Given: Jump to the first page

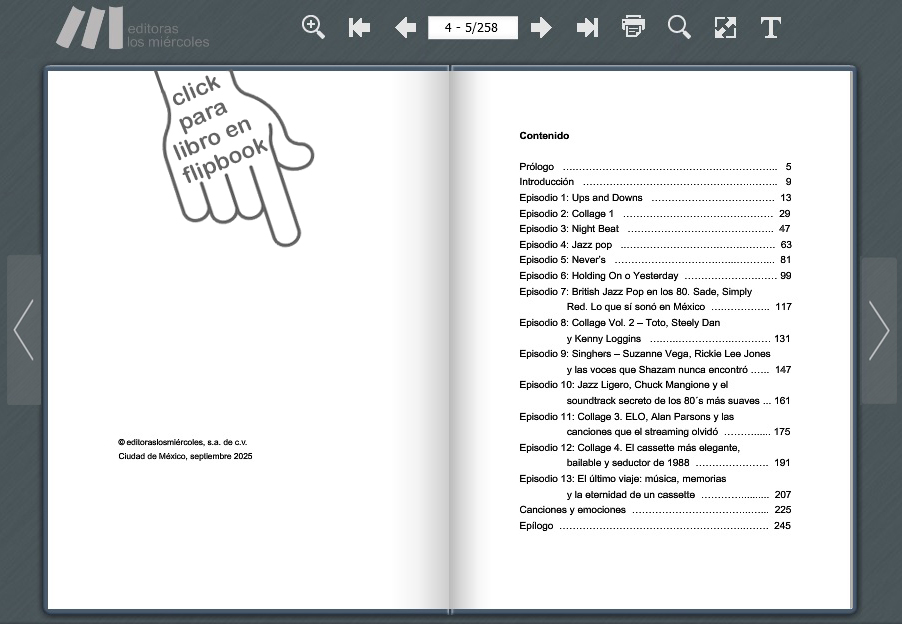Looking at the screenshot, I should pyautogui.click(x=359, y=28).
